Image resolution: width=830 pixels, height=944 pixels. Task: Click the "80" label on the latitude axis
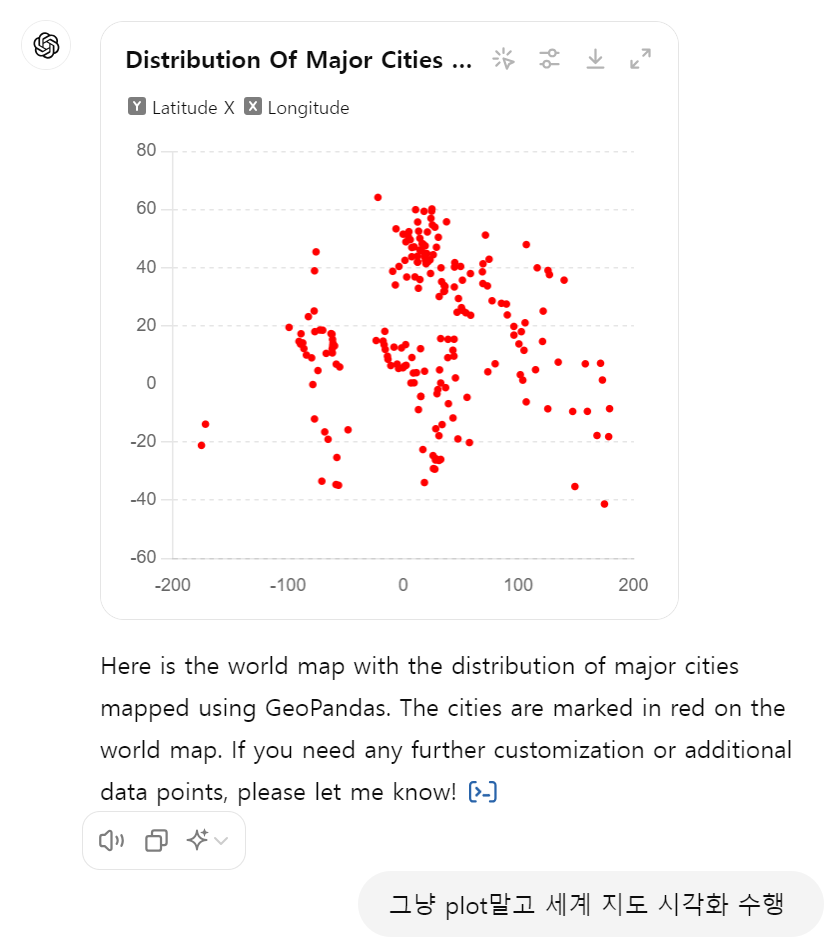(x=146, y=151)
